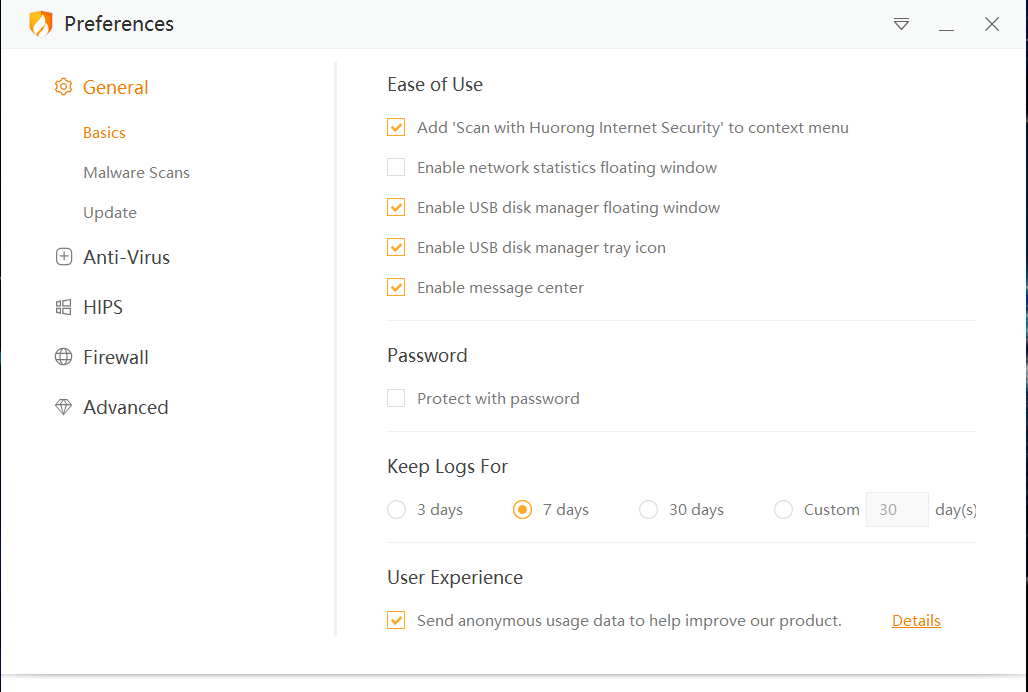Click the 'Ease of Use' heading

coord(435,85)
